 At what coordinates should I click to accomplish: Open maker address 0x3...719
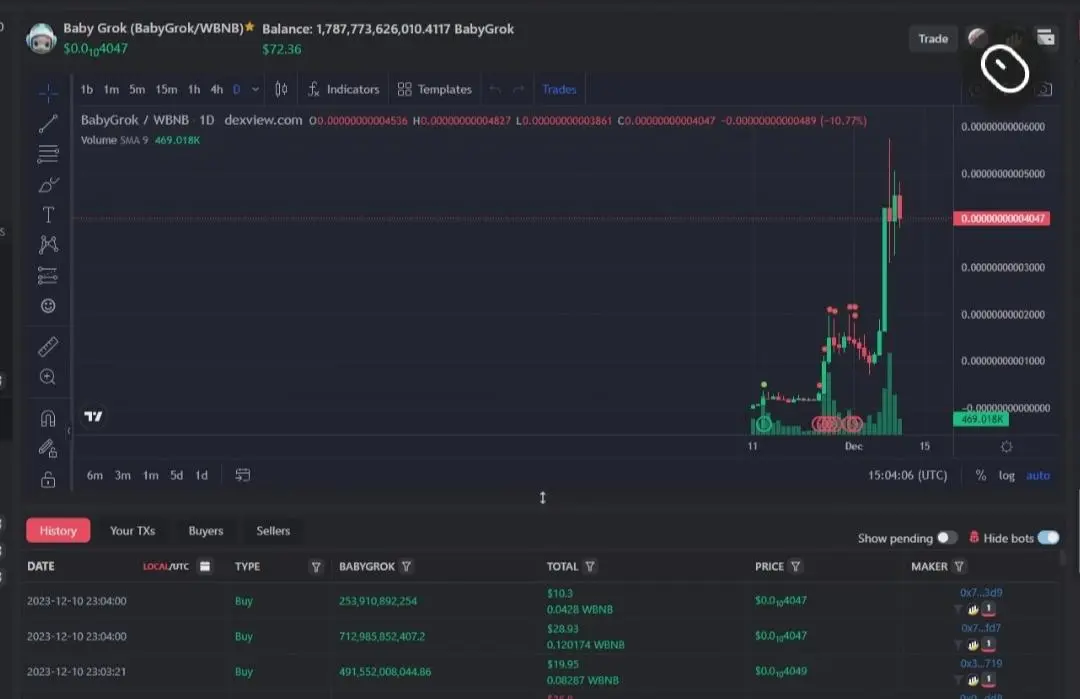coord(981,663)
